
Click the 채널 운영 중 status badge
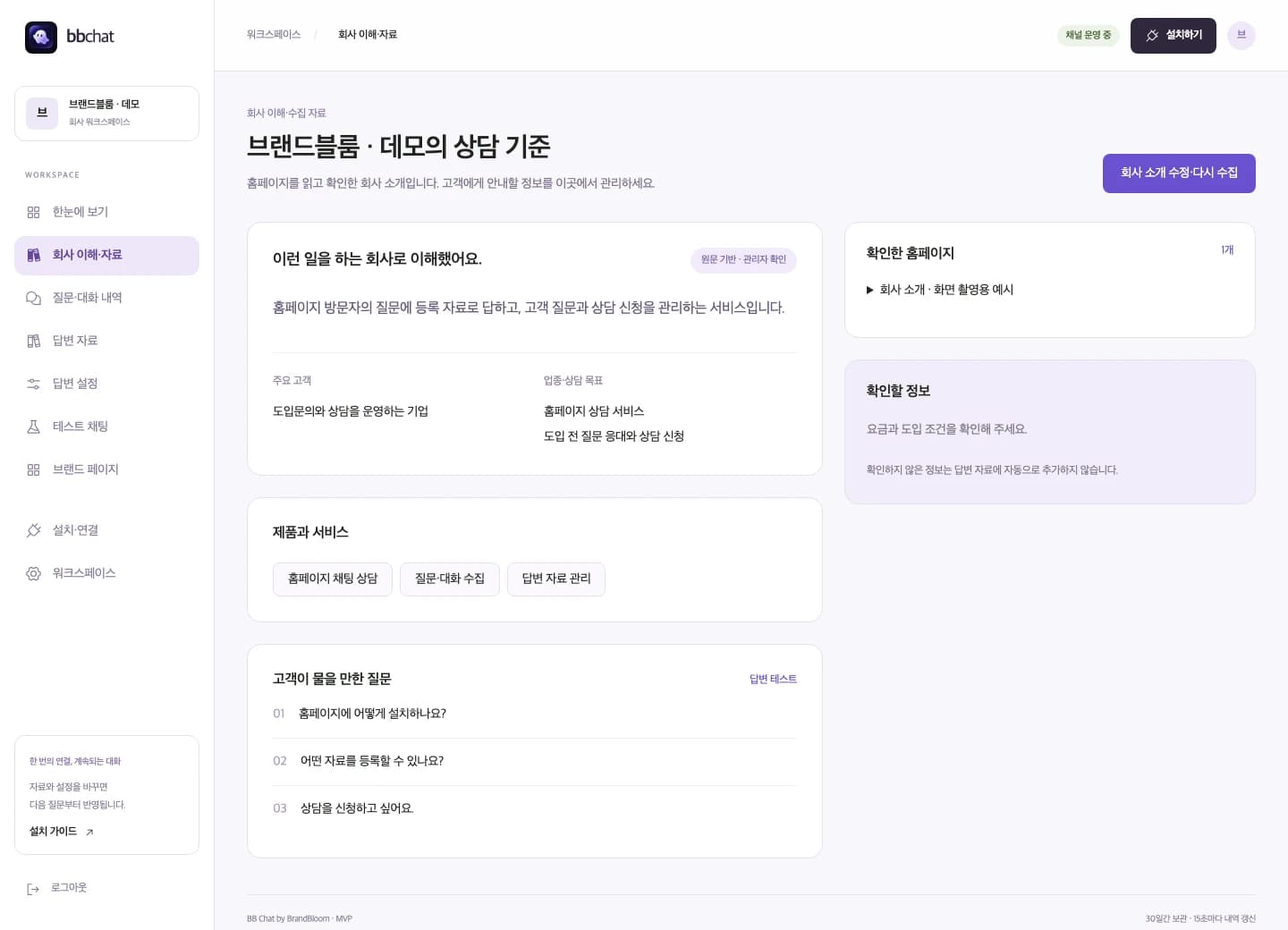pos(1089,36)
